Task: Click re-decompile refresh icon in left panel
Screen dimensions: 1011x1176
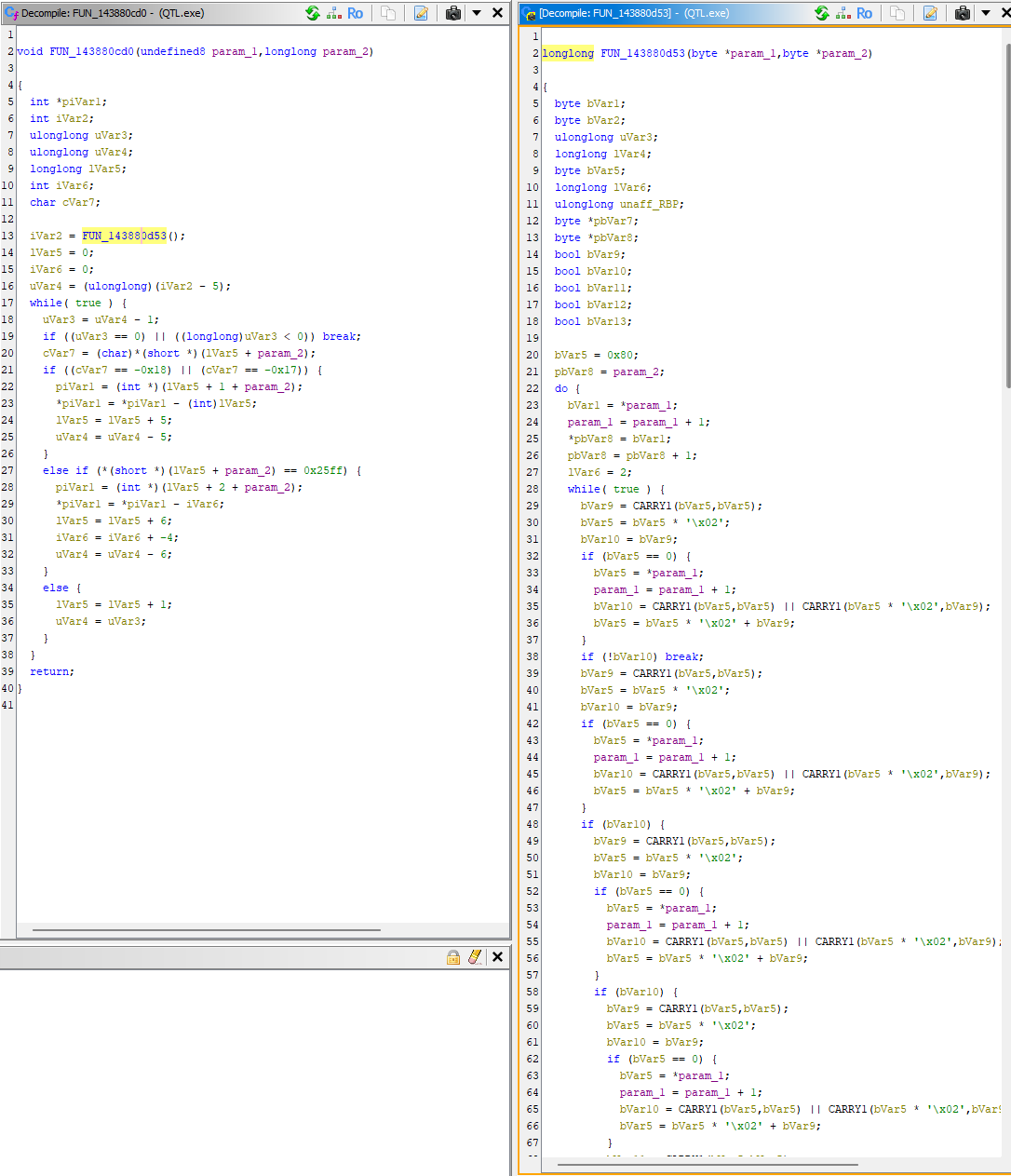Action: 313,13
